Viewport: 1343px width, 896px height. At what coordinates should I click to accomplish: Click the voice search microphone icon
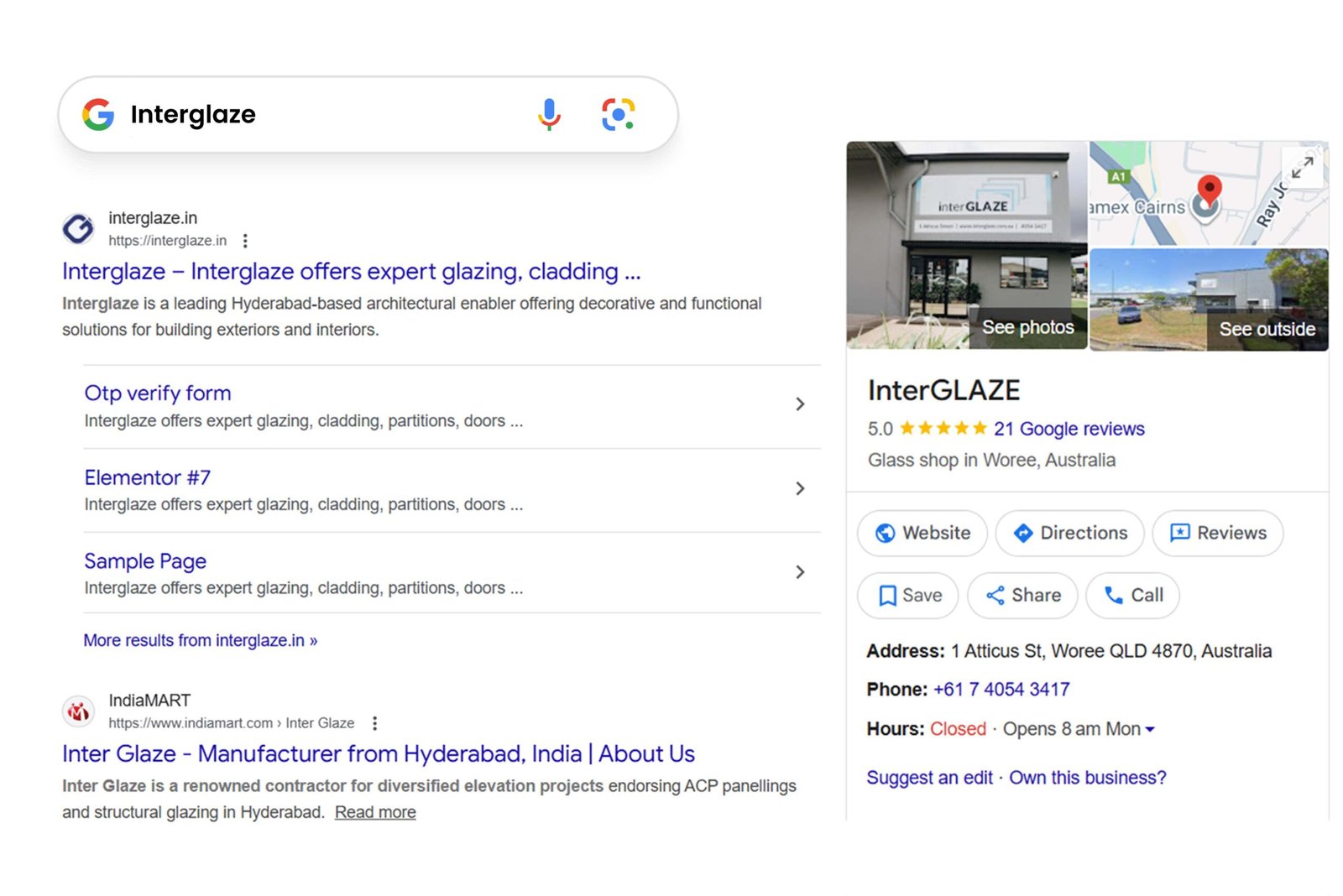coord(549,114)
